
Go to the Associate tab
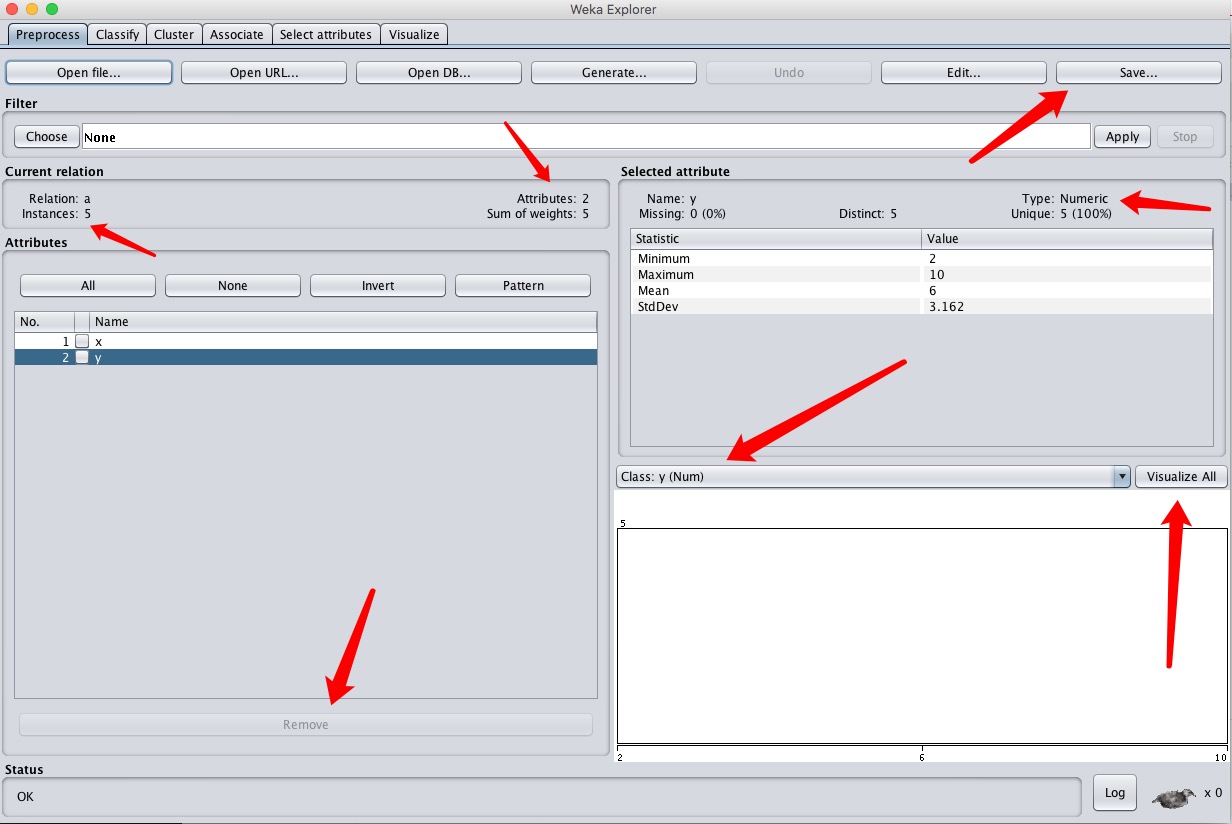click(237, 34)
